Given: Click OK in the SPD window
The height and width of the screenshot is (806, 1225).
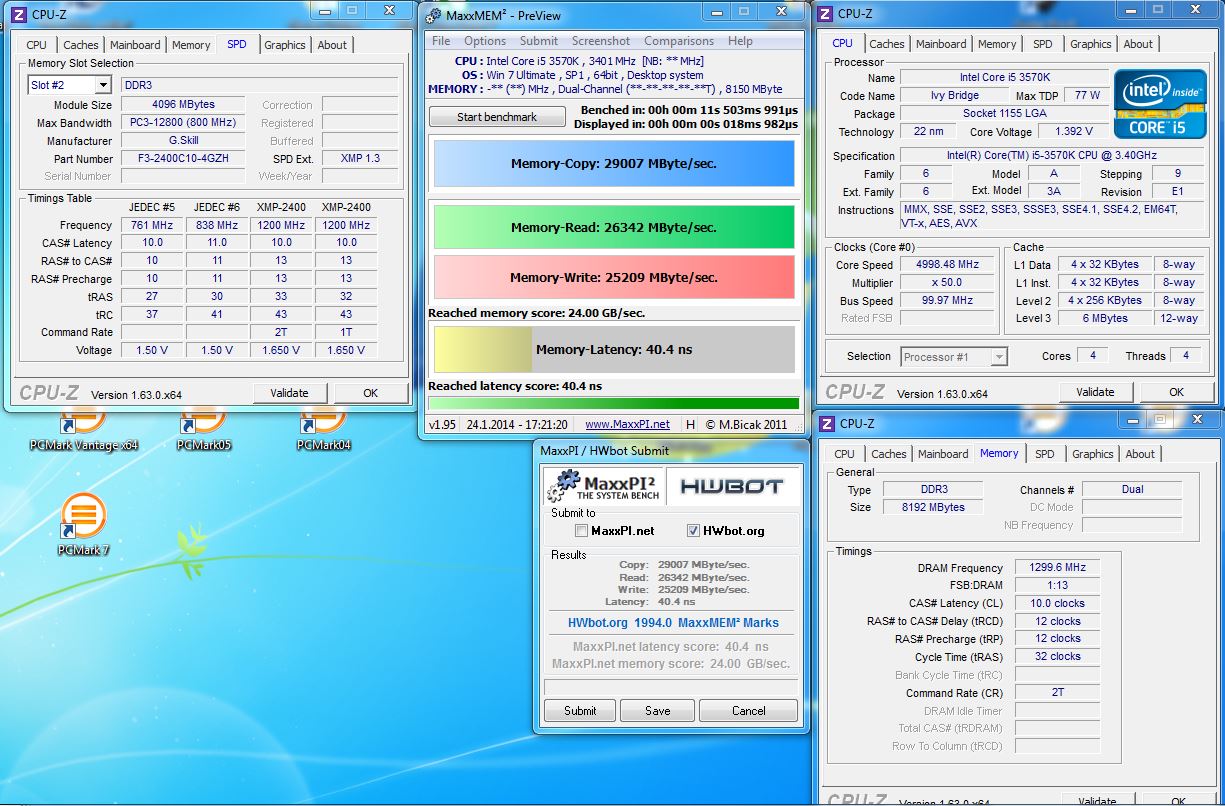Looking at the screenshot, I should pos(370,393).
